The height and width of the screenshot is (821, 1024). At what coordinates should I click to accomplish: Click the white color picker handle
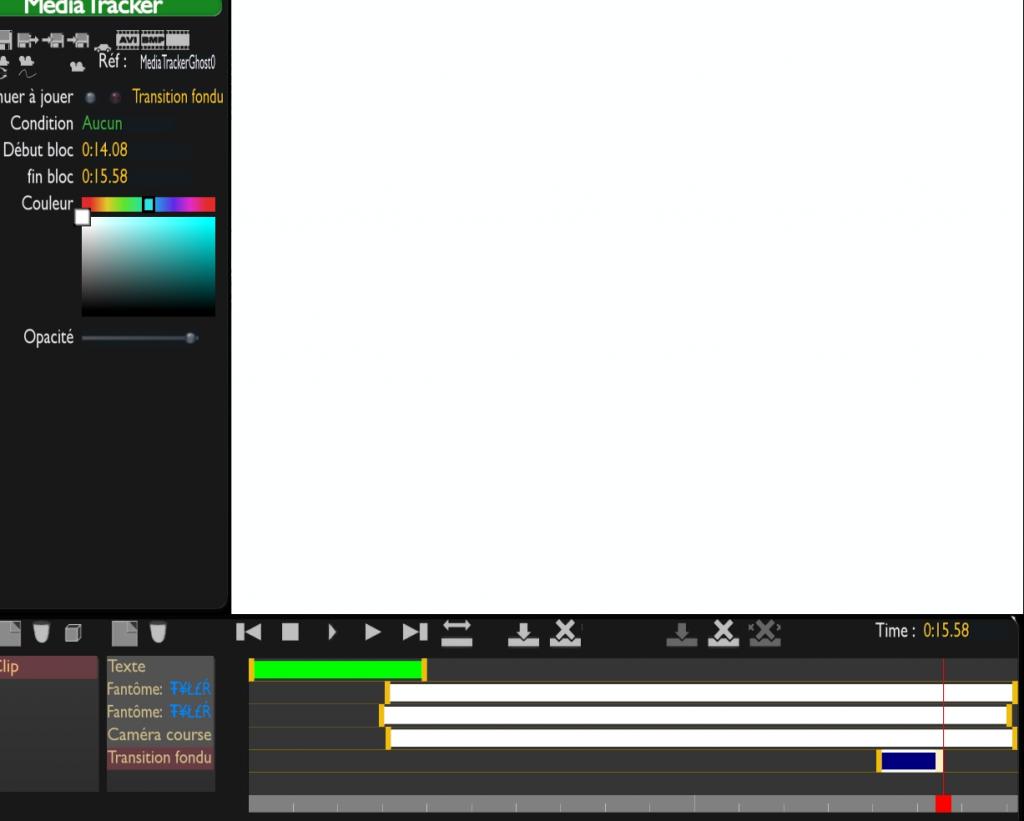pyautogui.click(x=82, y=217)
